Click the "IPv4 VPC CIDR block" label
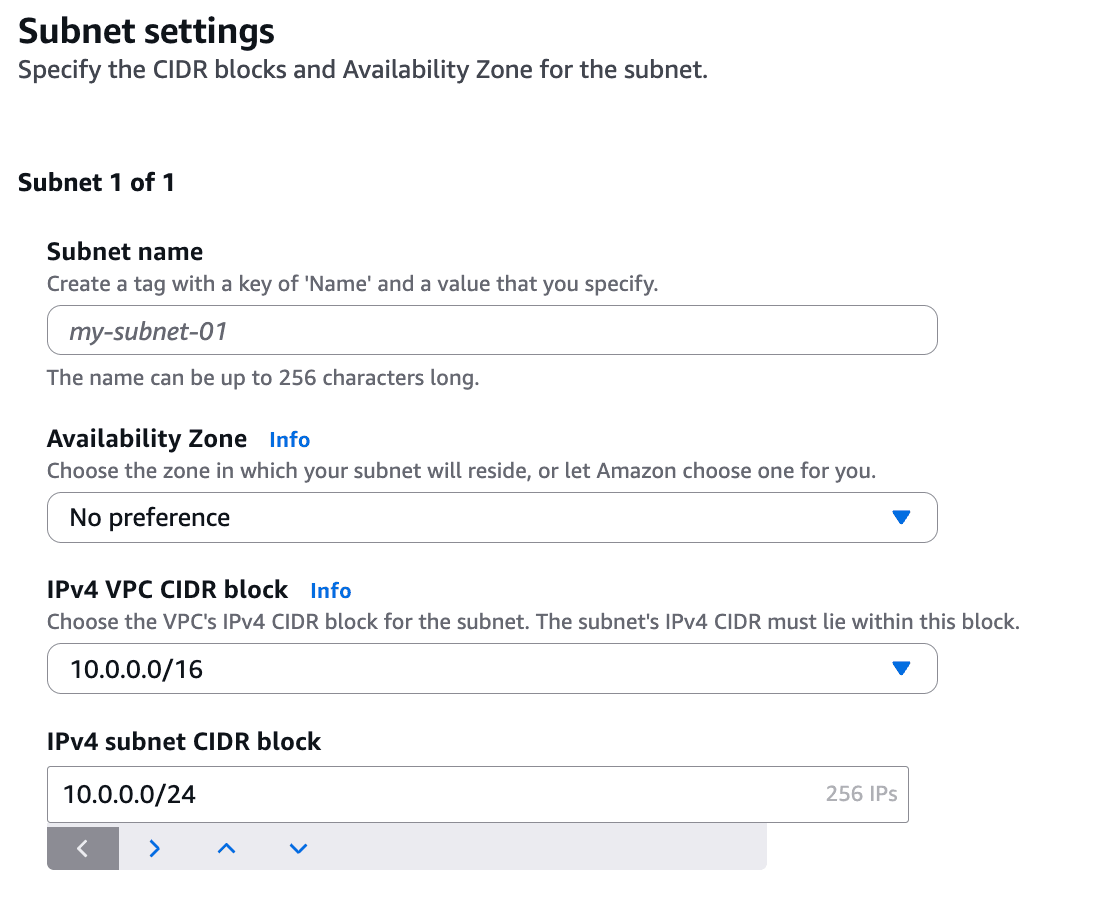This screenshot has height=906, width=1110. 167,590
